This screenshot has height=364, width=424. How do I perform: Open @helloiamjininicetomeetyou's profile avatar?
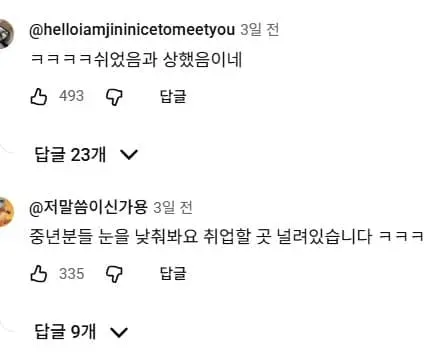tap(6, 34)
